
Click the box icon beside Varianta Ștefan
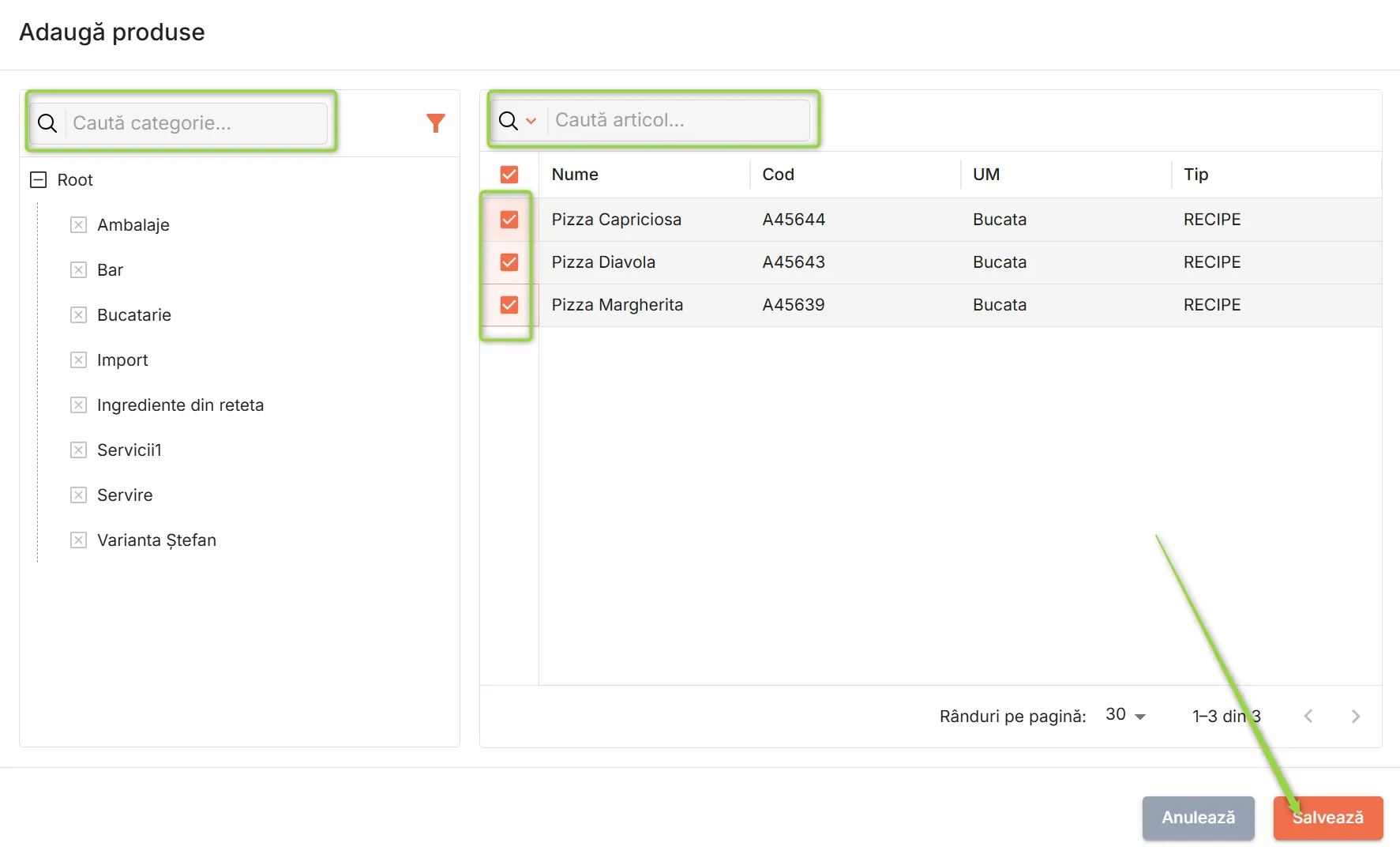tap(78, 540)
